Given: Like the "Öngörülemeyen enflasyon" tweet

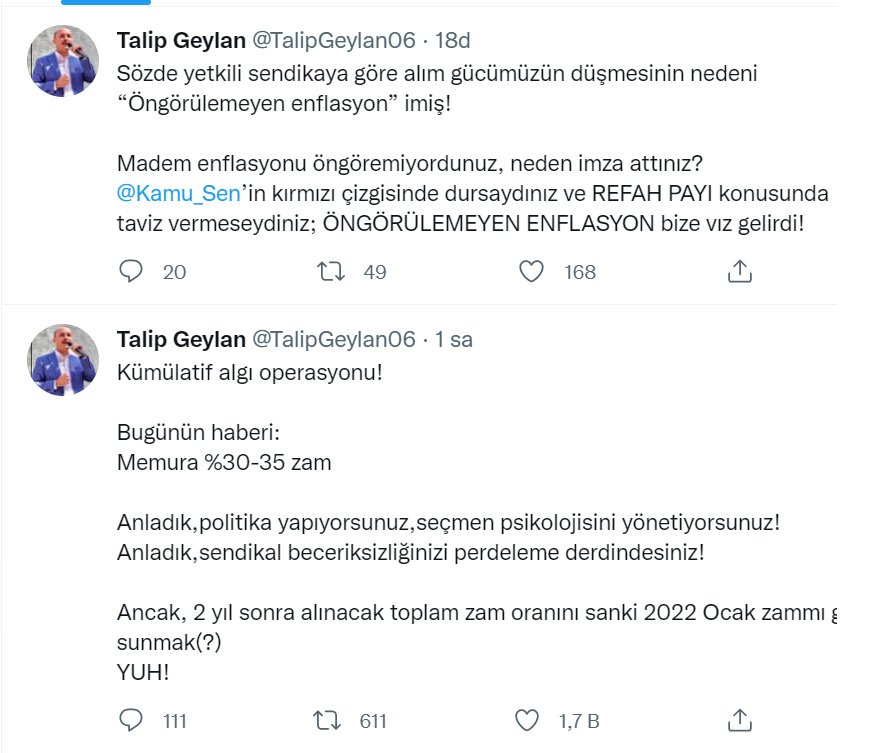Looking at the screenshot, I should (532, 271).
